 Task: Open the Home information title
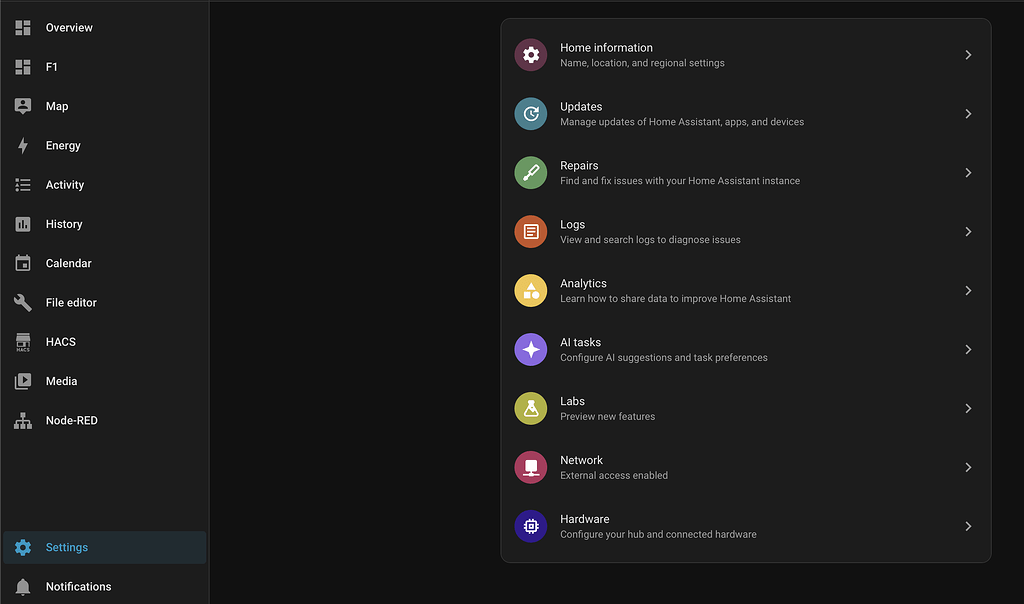[x=606, y=48]
